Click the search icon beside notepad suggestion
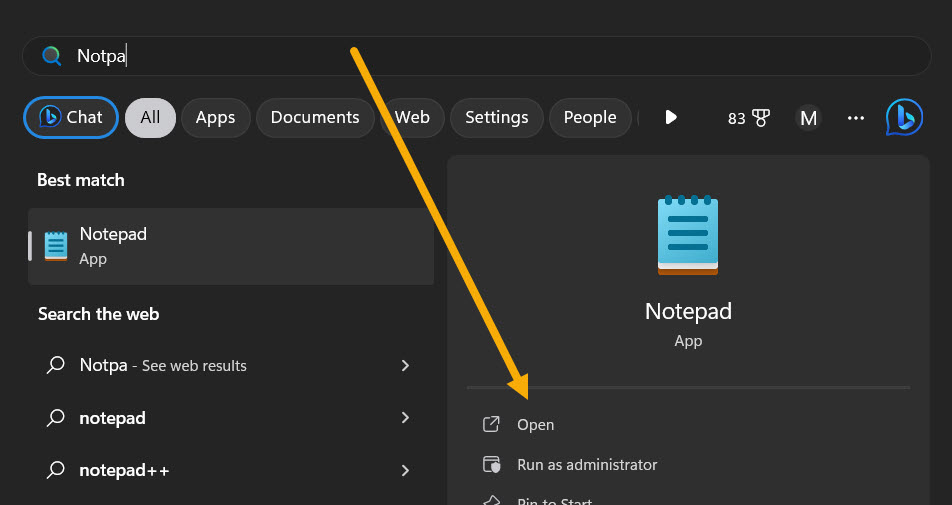Image resolution: width=952 pixels, height=505 pixels. 56,418
